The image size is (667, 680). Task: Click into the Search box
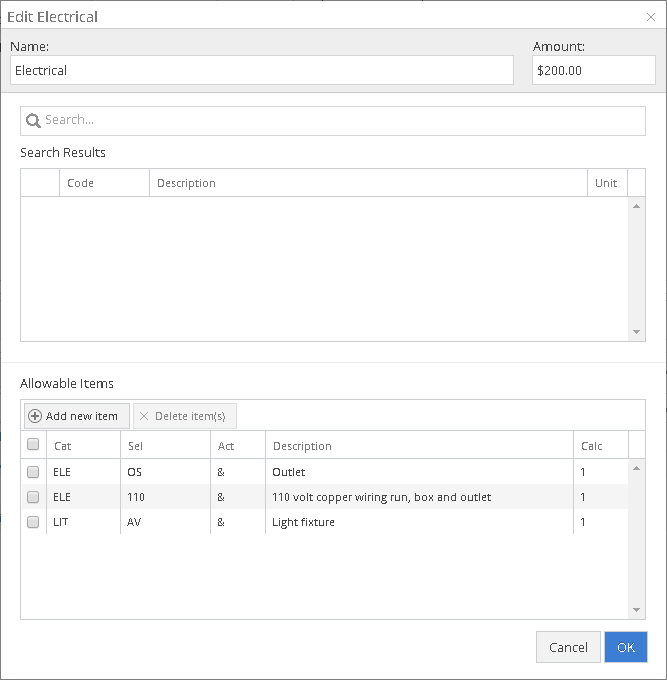[340, 120]
